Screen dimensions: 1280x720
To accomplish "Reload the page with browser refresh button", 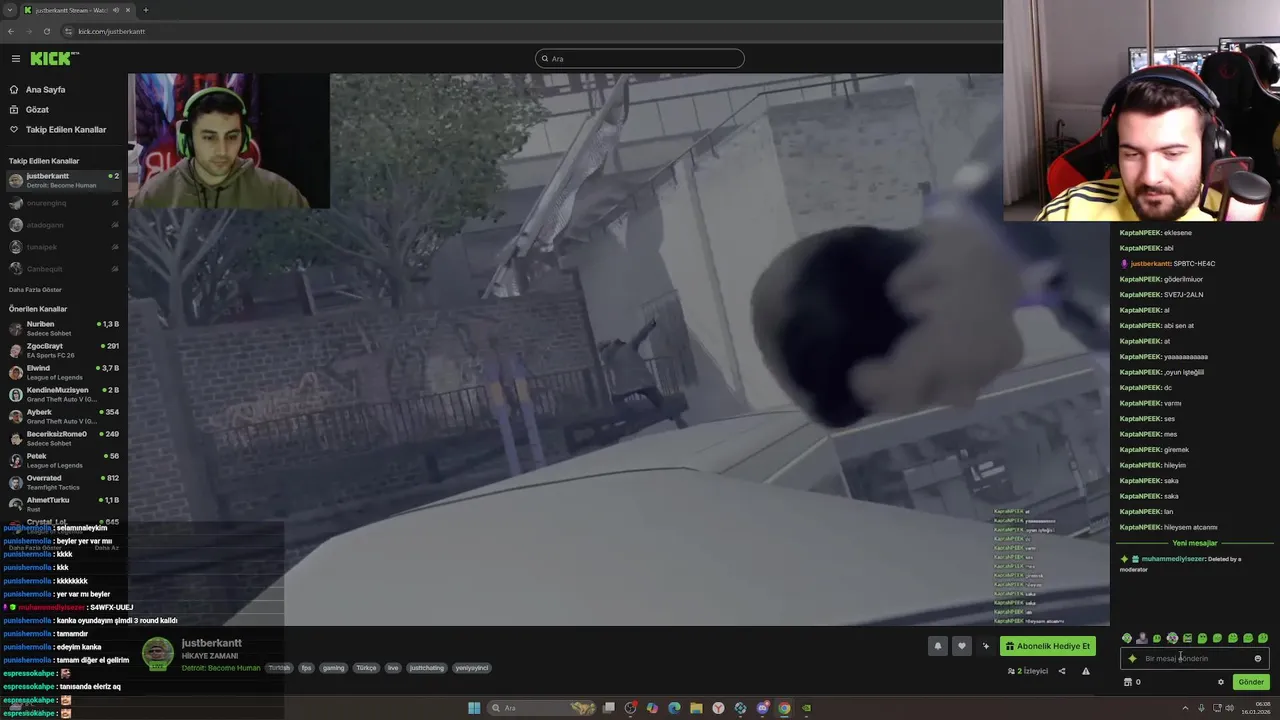I will [46, 31].
